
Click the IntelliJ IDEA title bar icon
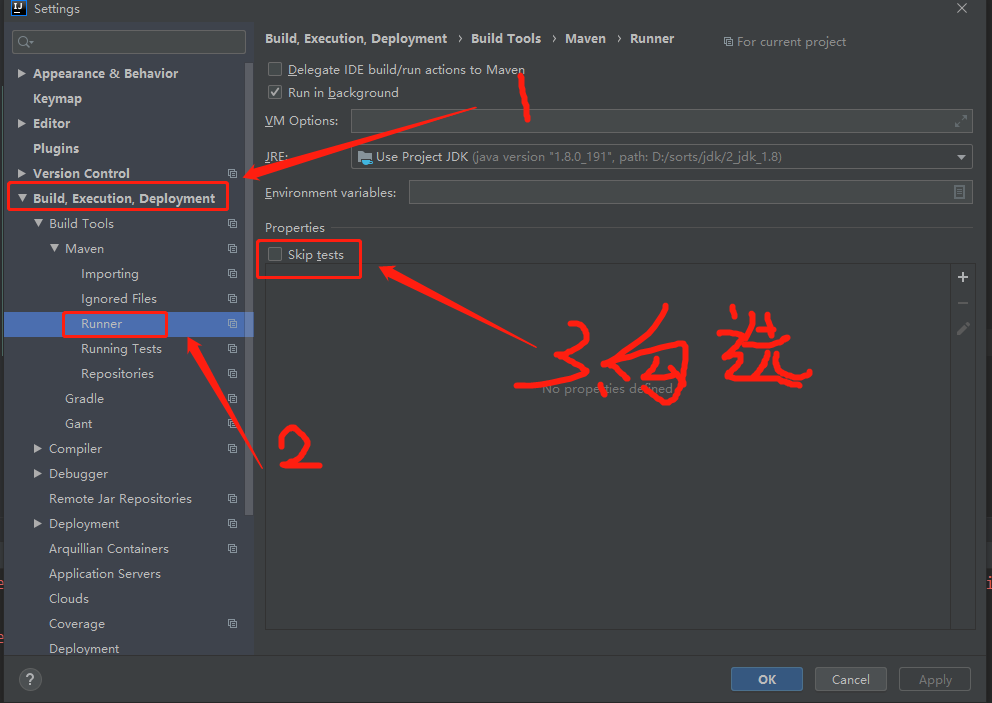(19, 8)
